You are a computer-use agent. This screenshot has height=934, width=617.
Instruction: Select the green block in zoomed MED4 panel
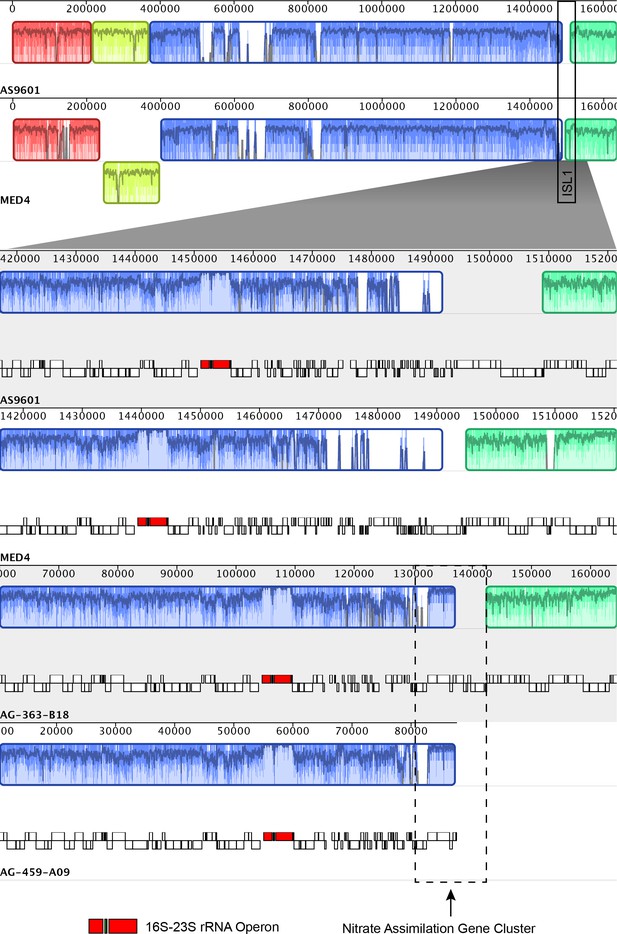click(x=541, y=450)
